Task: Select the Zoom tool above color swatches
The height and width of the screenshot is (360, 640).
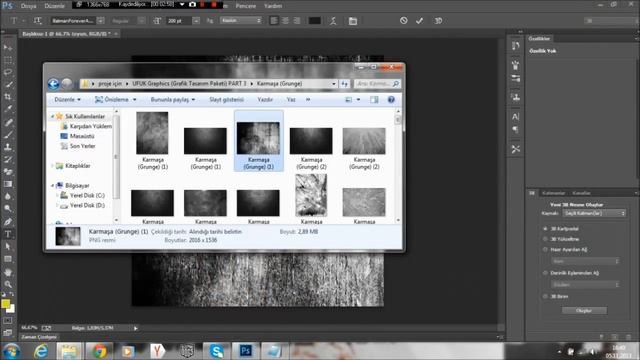Action: 8,284
